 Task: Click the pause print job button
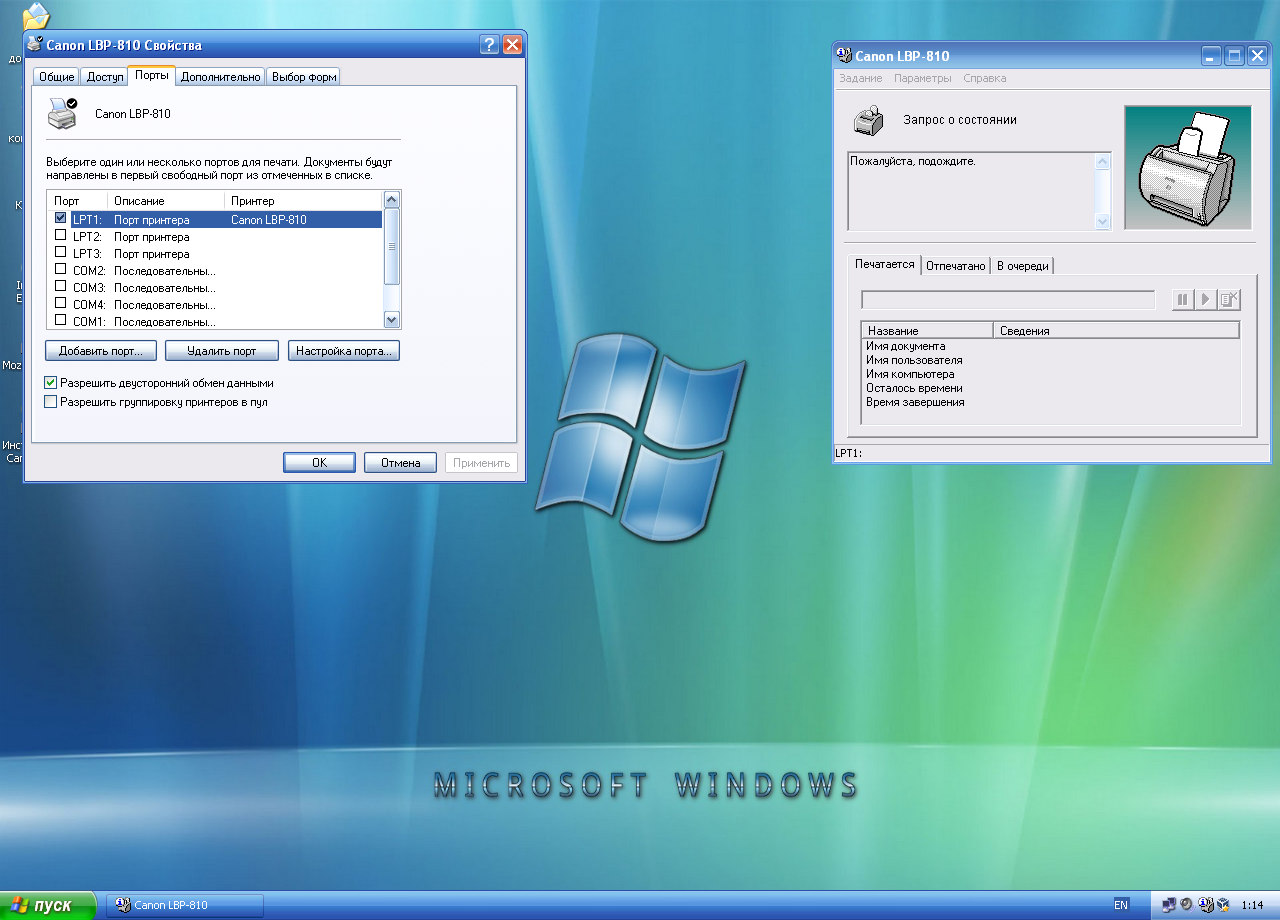point(1183,299)
